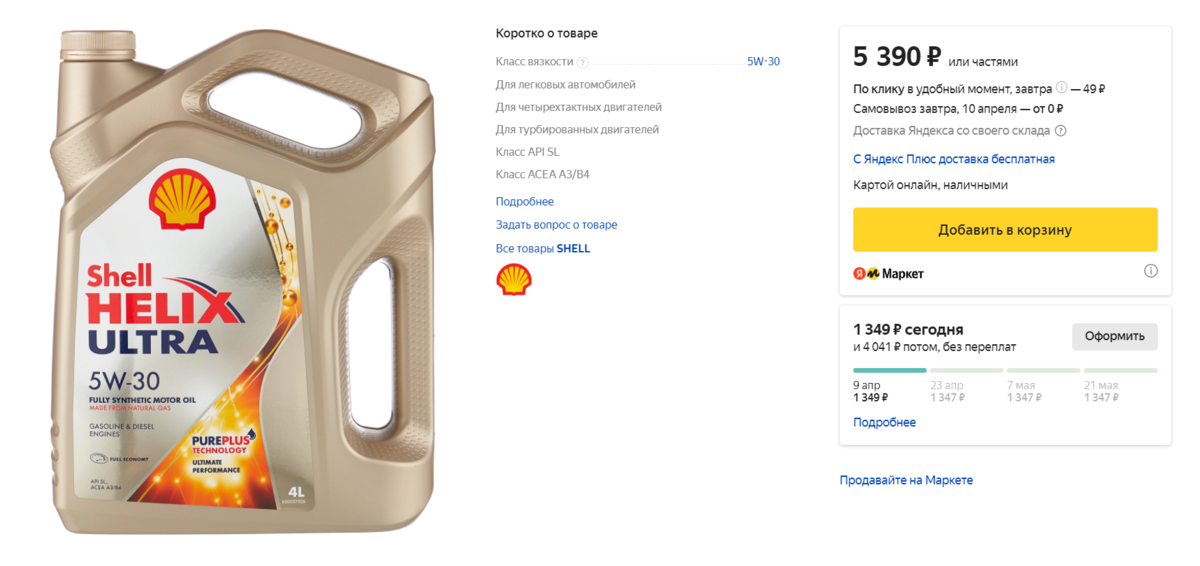
Task: Open Подробнее under installment schedule
Action: [884, 423]
